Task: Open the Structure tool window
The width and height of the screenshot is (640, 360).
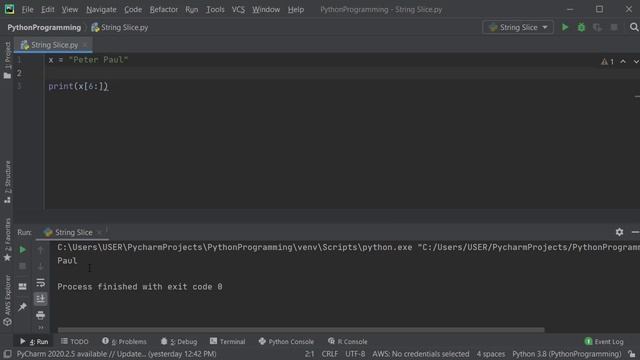Action: click(x=7, y=182)
